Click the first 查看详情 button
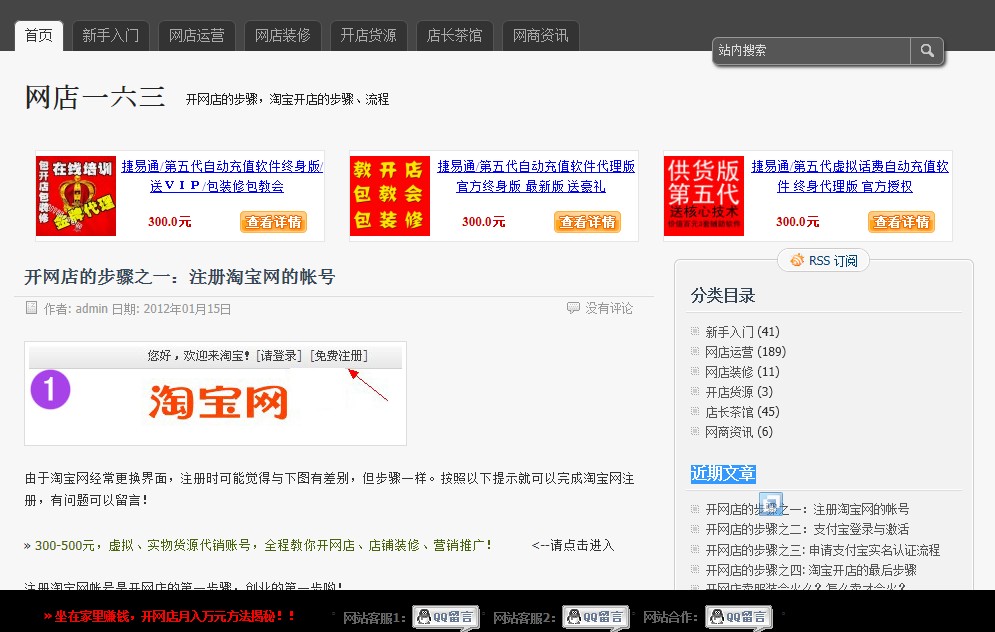Viewport: 995px width, 632px height. (273, 222)
